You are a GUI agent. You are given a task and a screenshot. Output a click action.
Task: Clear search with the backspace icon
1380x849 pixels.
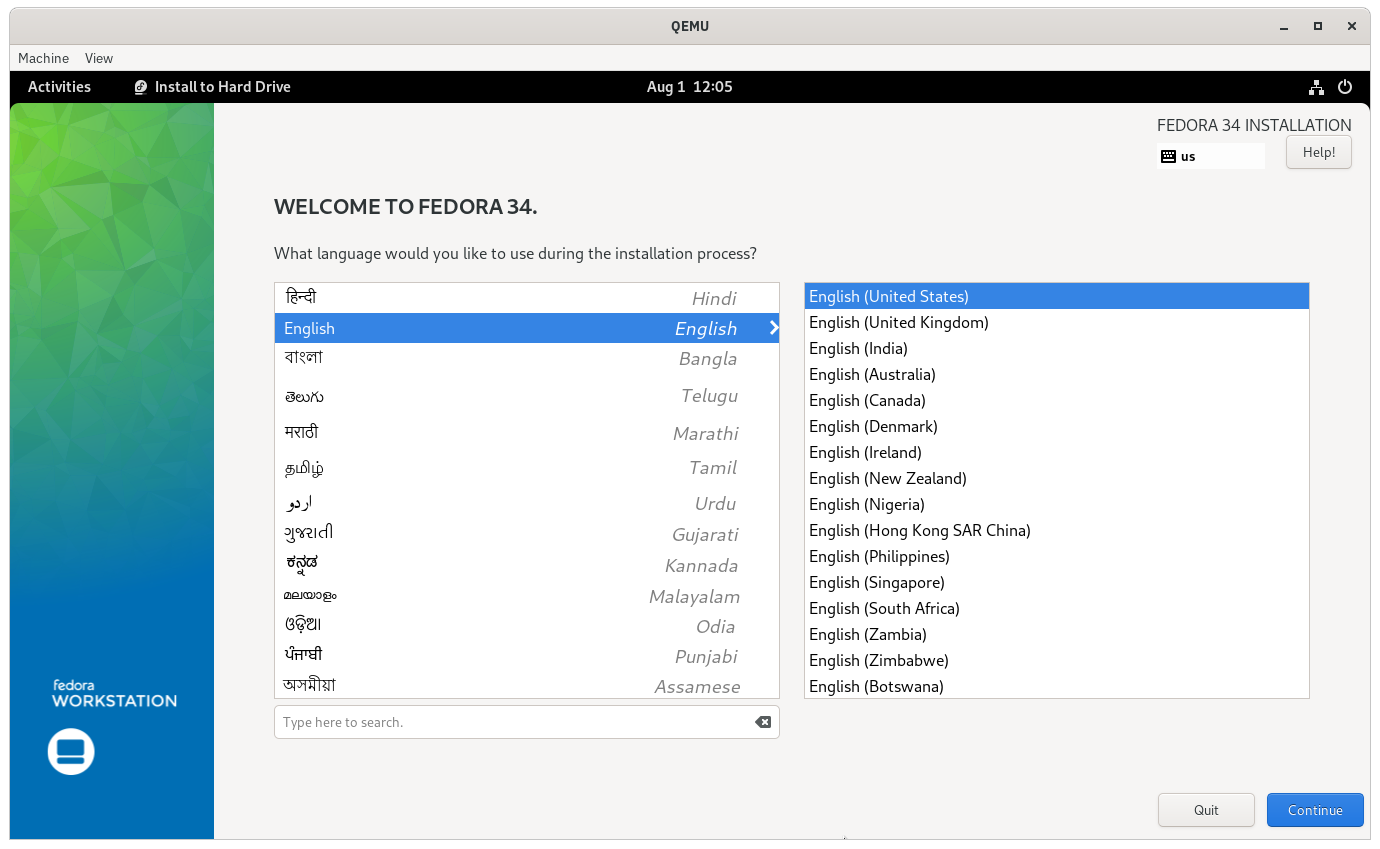point(763,722)
